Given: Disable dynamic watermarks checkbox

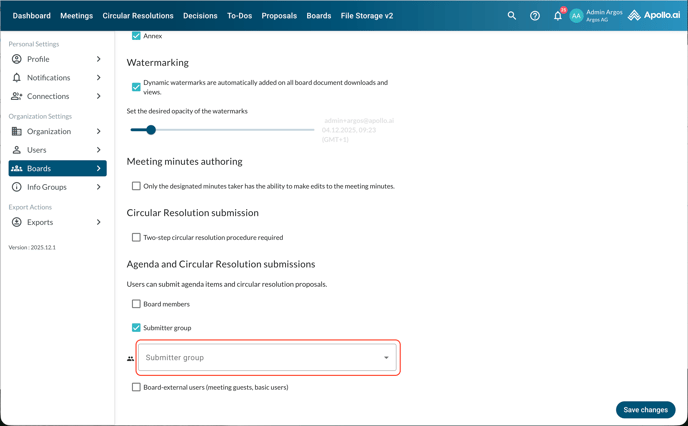Looking at the screenshot, I should click(x=136, y=87).
